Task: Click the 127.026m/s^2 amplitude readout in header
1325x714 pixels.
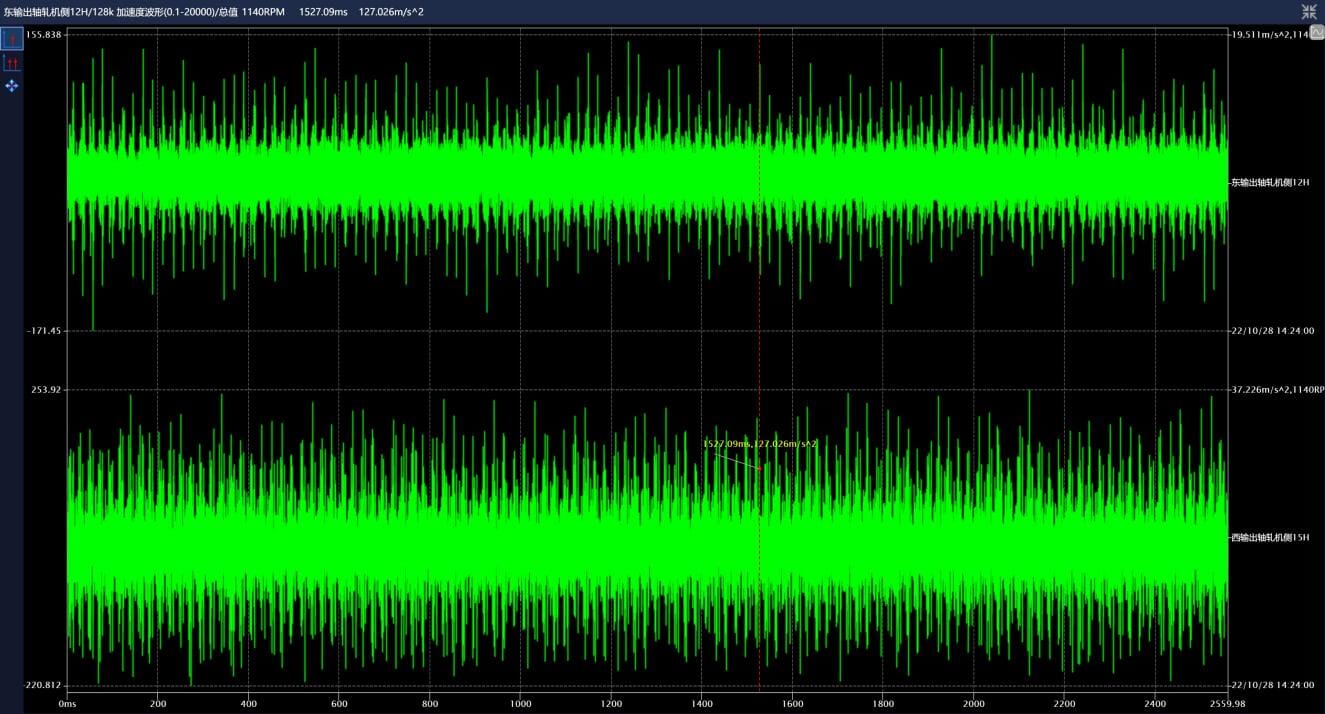Action: click(x=391, y=12)
